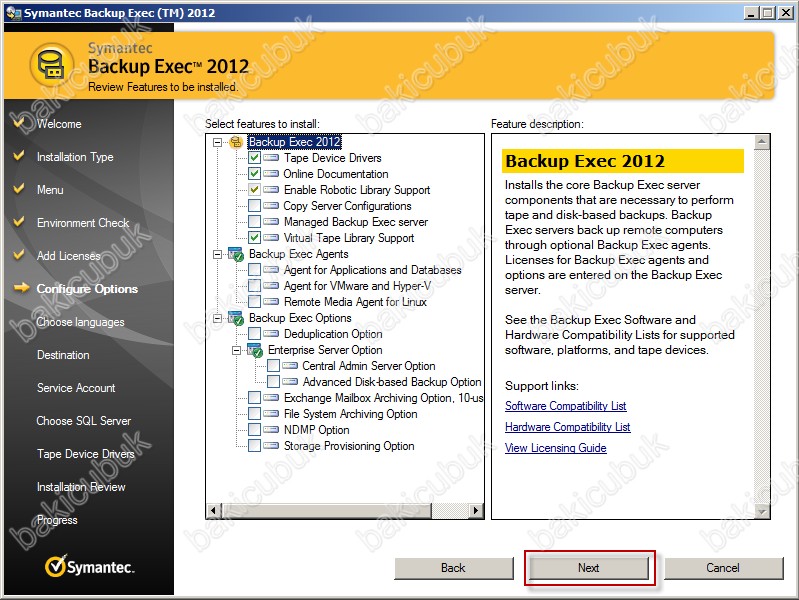Click description pane scroll down arrow
The width and height of the screenshot is (799, 600).
pyautogui.click(x=761, y=511)
